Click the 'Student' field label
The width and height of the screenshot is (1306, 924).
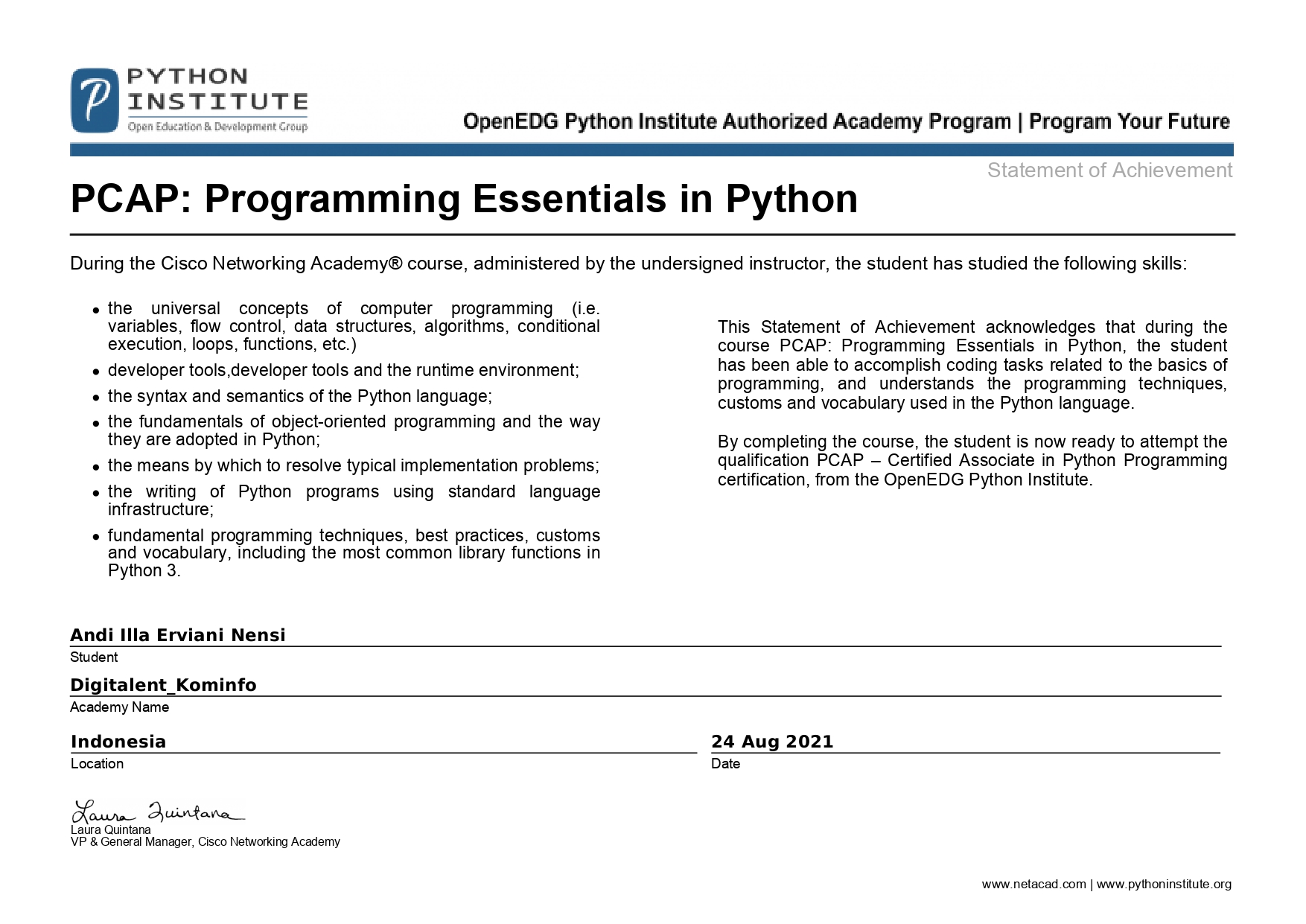coord(94,657)
